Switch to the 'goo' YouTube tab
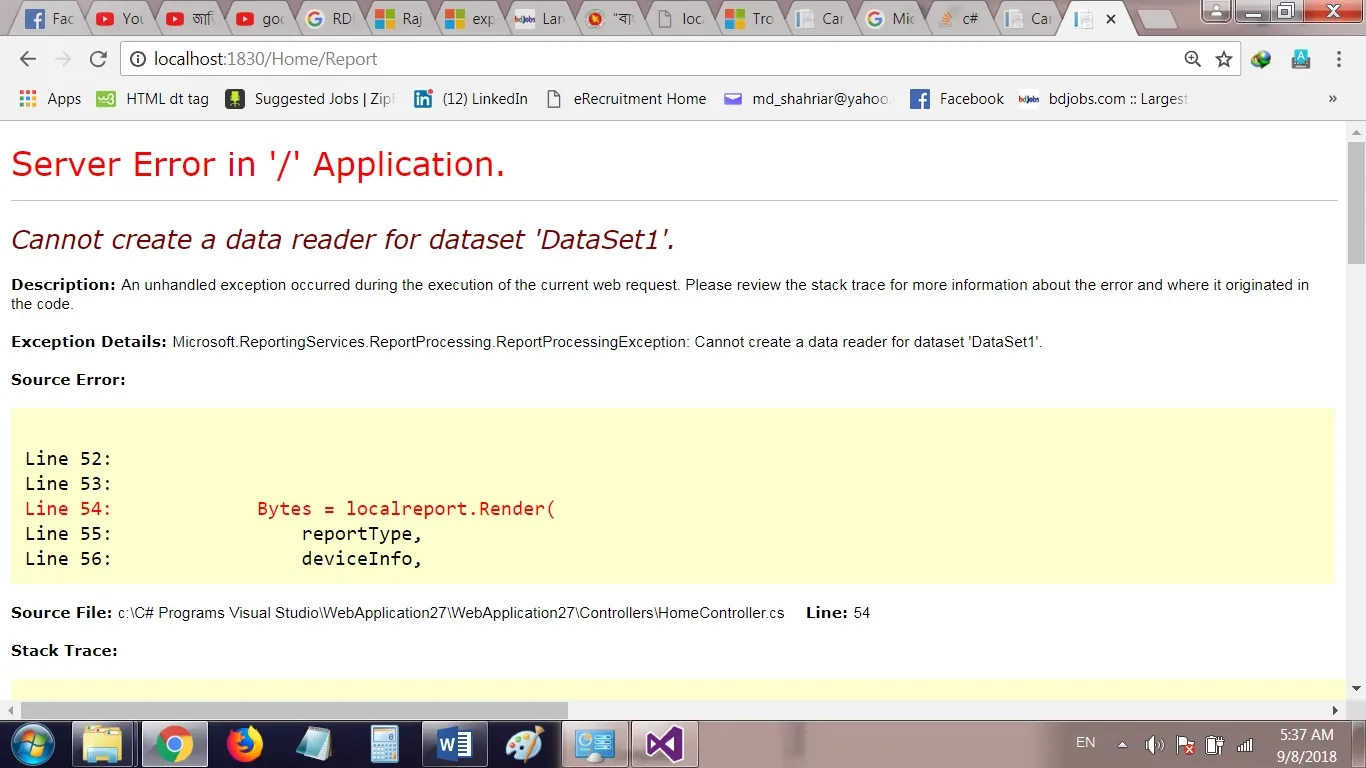The image size is (1366, 768). (258, 19)
